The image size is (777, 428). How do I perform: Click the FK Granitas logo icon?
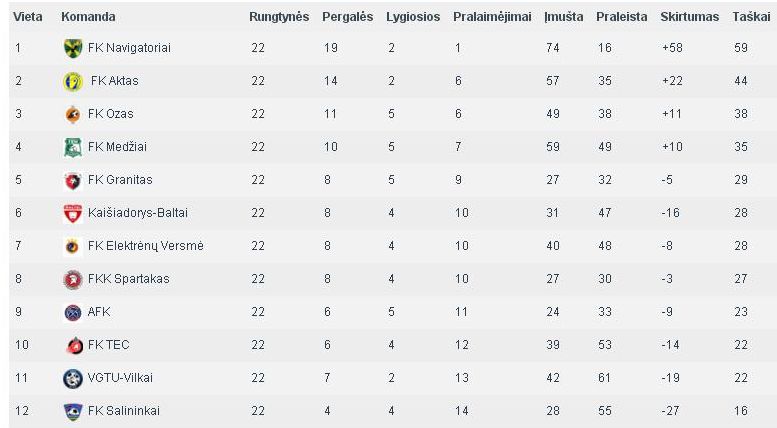coord(73,180)
